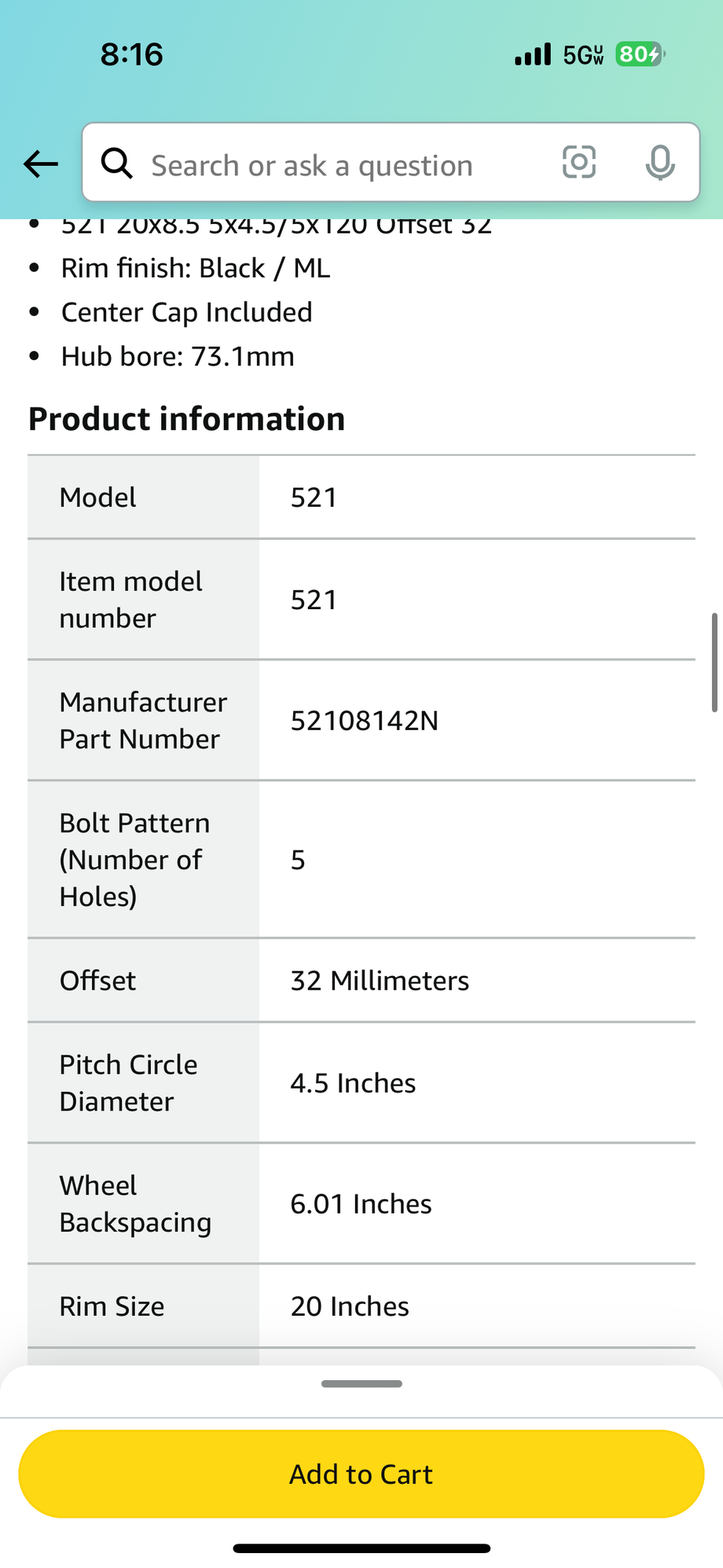Tap the gray bottom sheet drag handle
The height and width of the screenshot is (1568, 723).
click(361, 1383)
